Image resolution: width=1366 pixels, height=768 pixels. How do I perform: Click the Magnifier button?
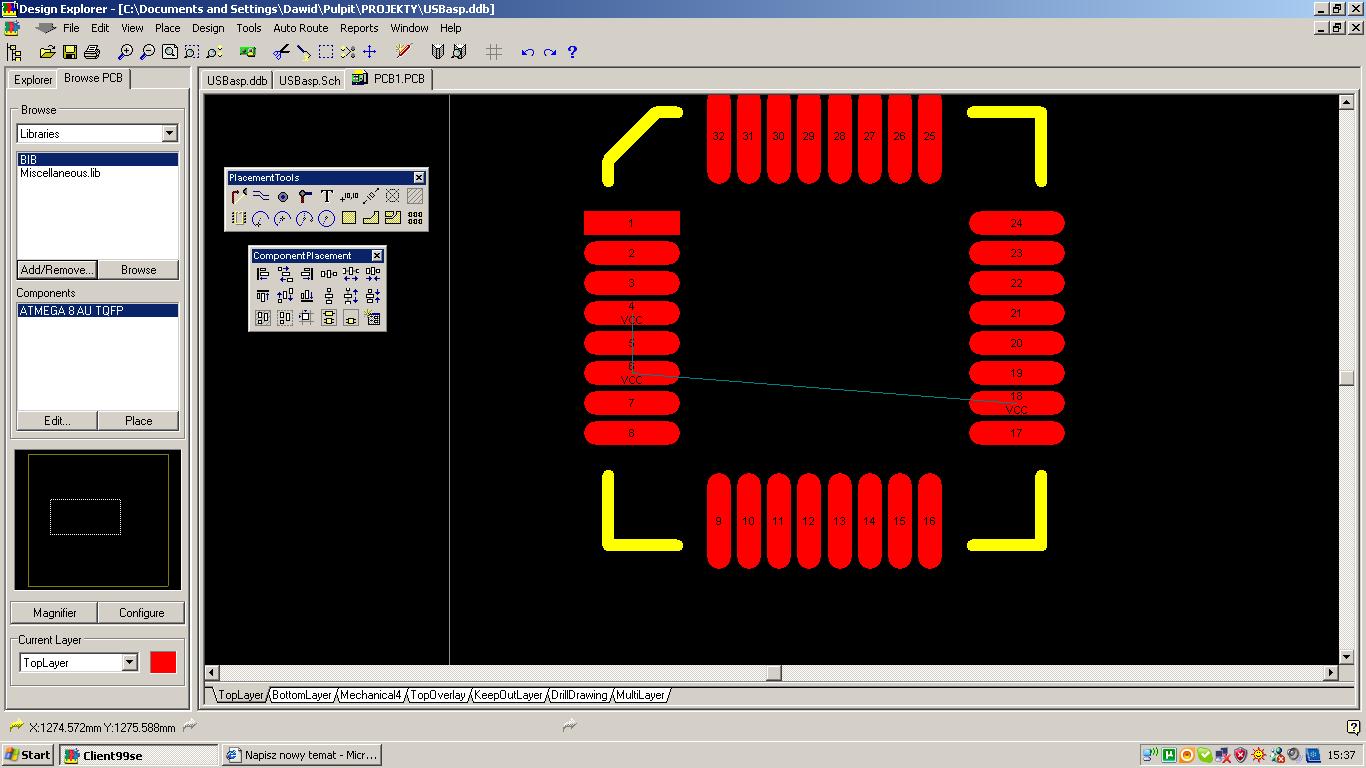55,613
